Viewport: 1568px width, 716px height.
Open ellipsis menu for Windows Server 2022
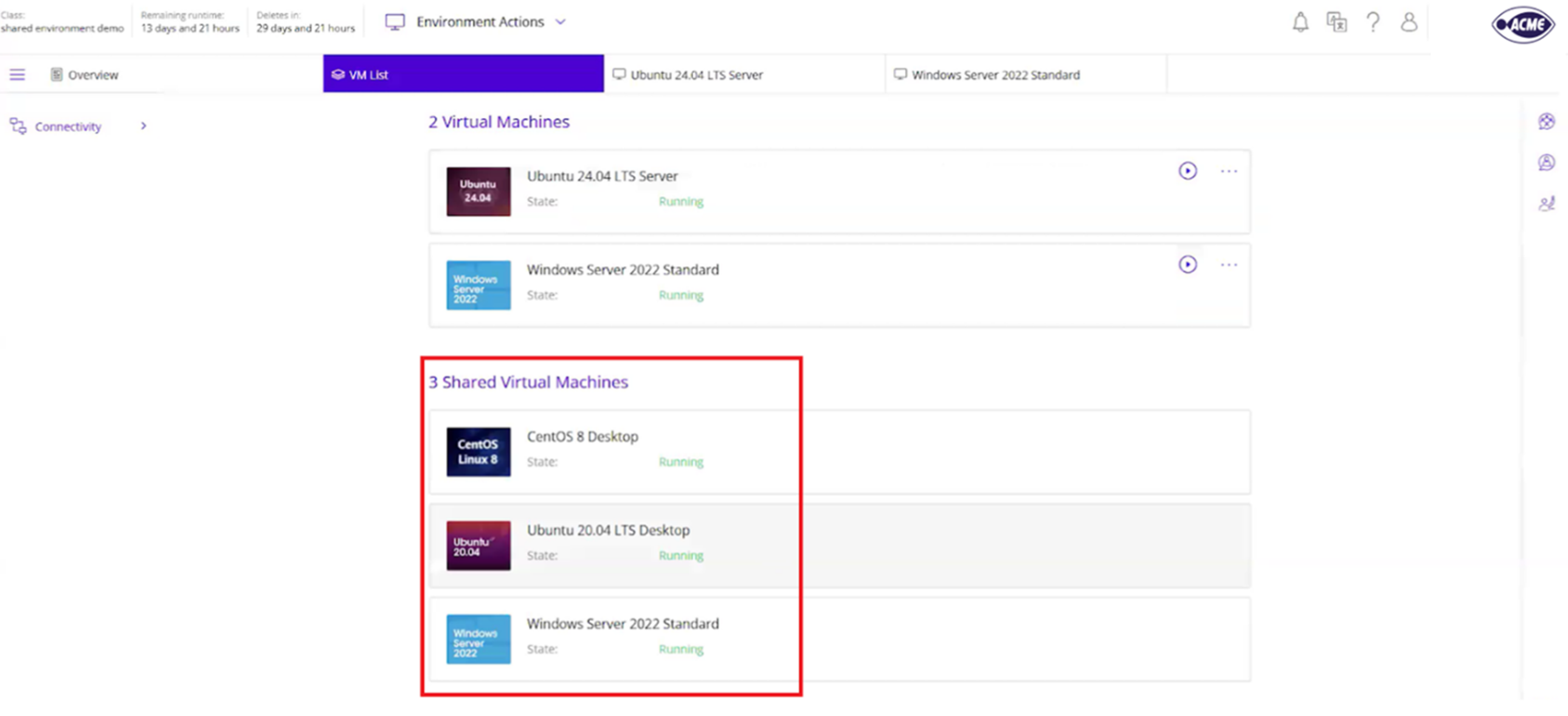click(x=1228, y=264)
